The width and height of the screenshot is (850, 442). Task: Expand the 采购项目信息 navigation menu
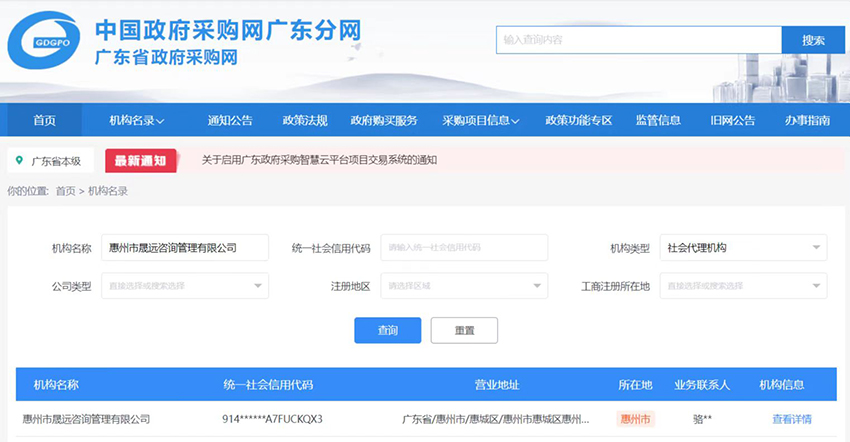tap(481, 120)
